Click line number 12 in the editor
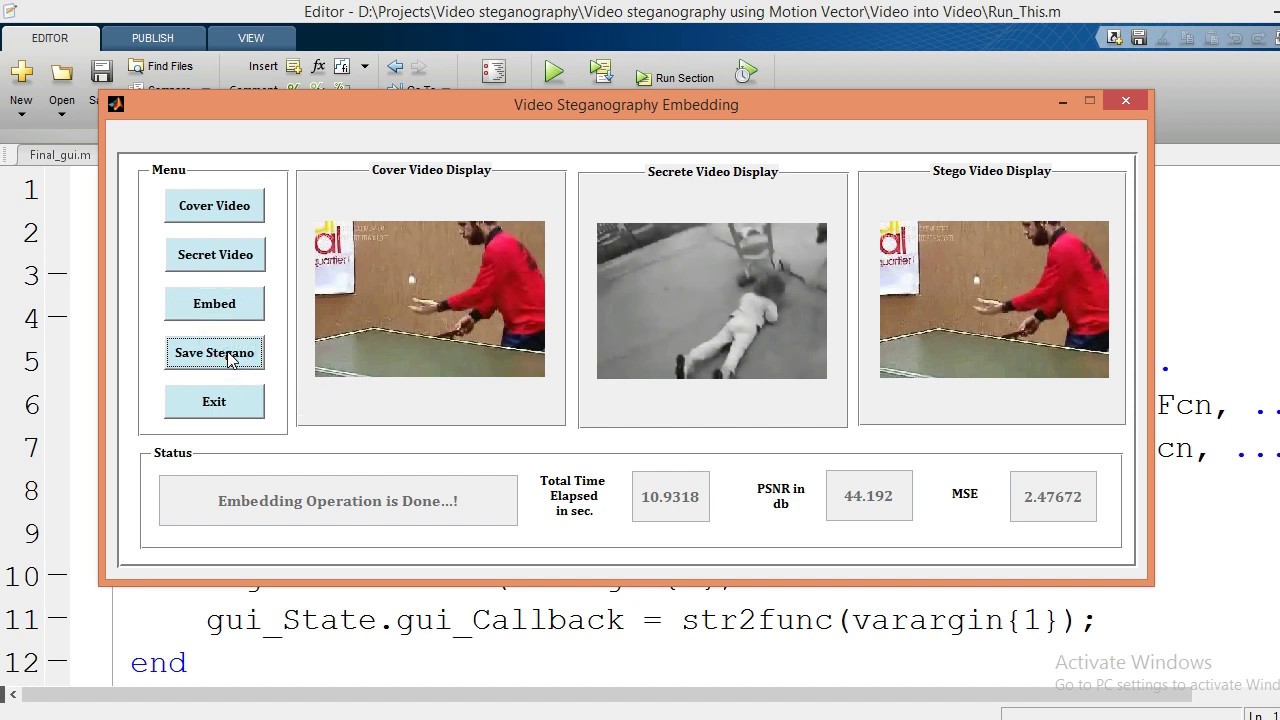This screenshot has height=720, width=1280. [x=22, y=662]
